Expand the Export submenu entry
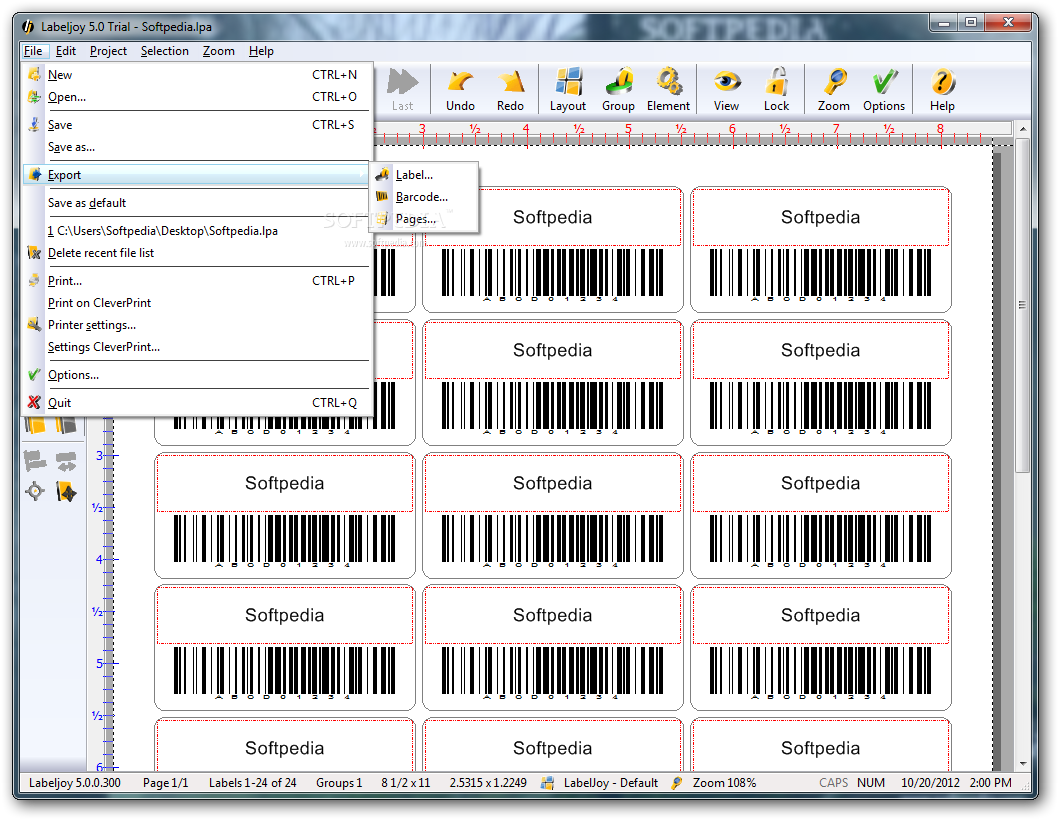1059x820 pixels. click(197, 175)
